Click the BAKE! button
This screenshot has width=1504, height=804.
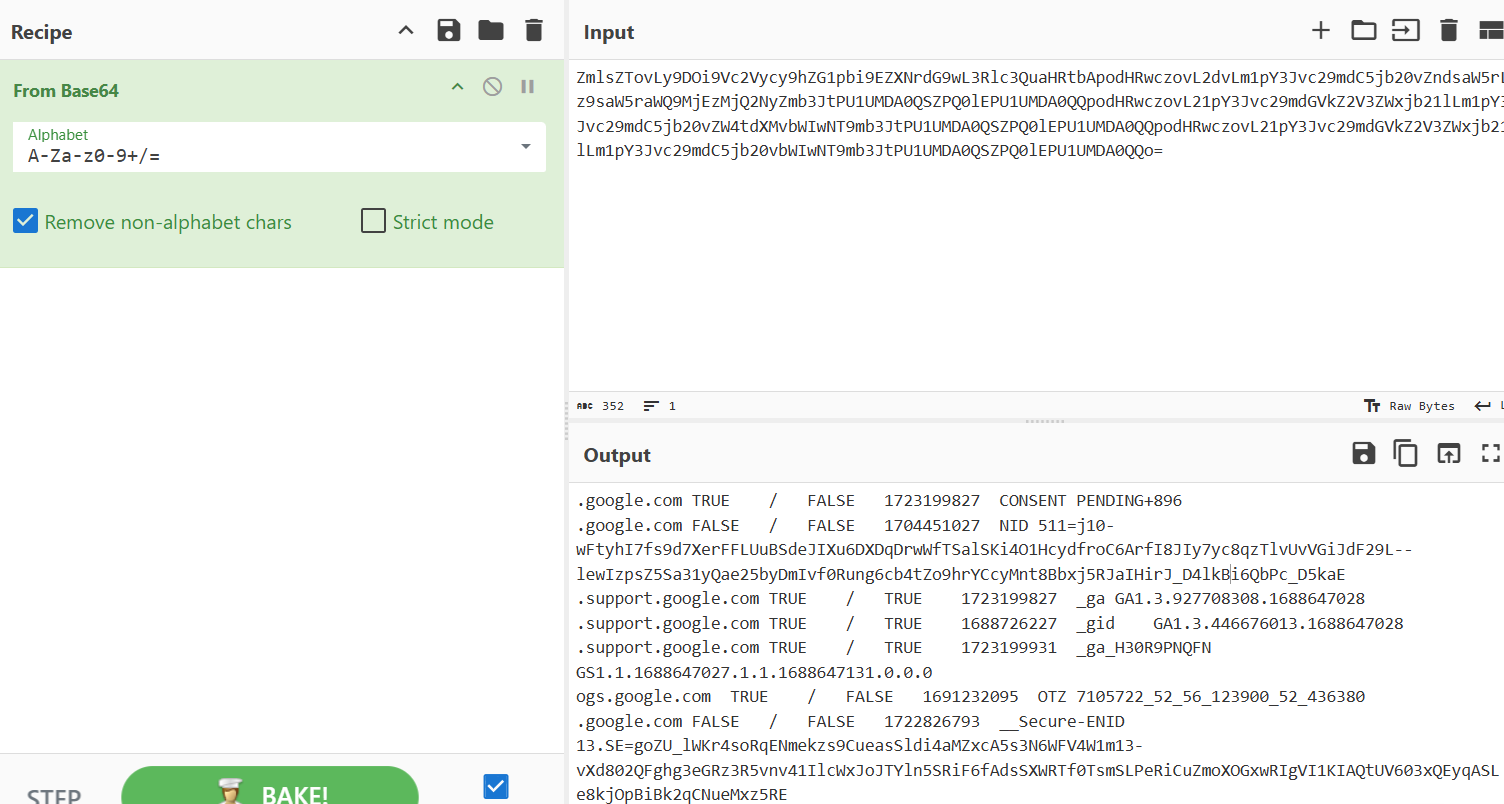pyautogui.click(x=269, y=786)
